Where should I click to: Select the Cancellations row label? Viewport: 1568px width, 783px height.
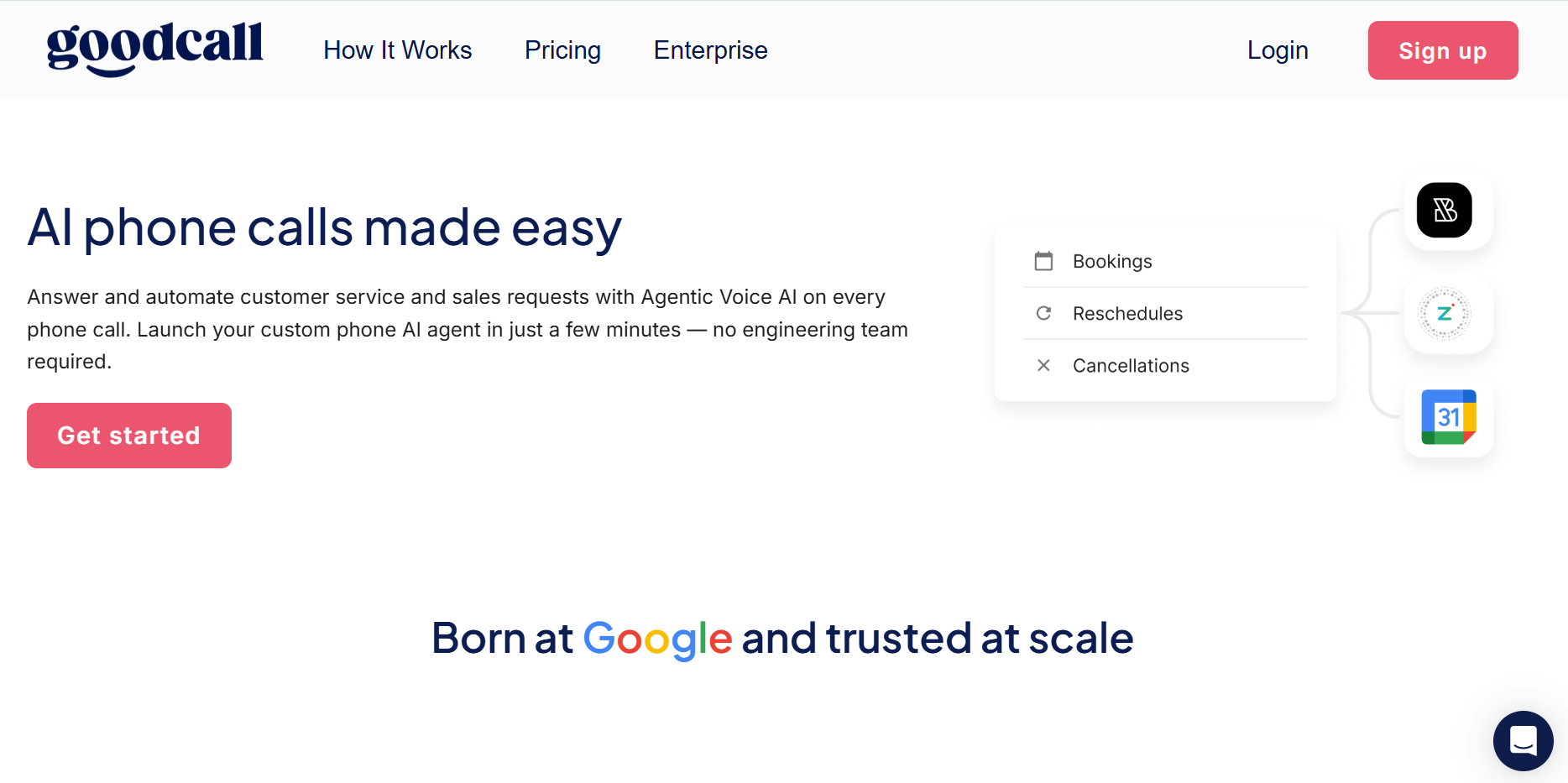(1131, 365)
